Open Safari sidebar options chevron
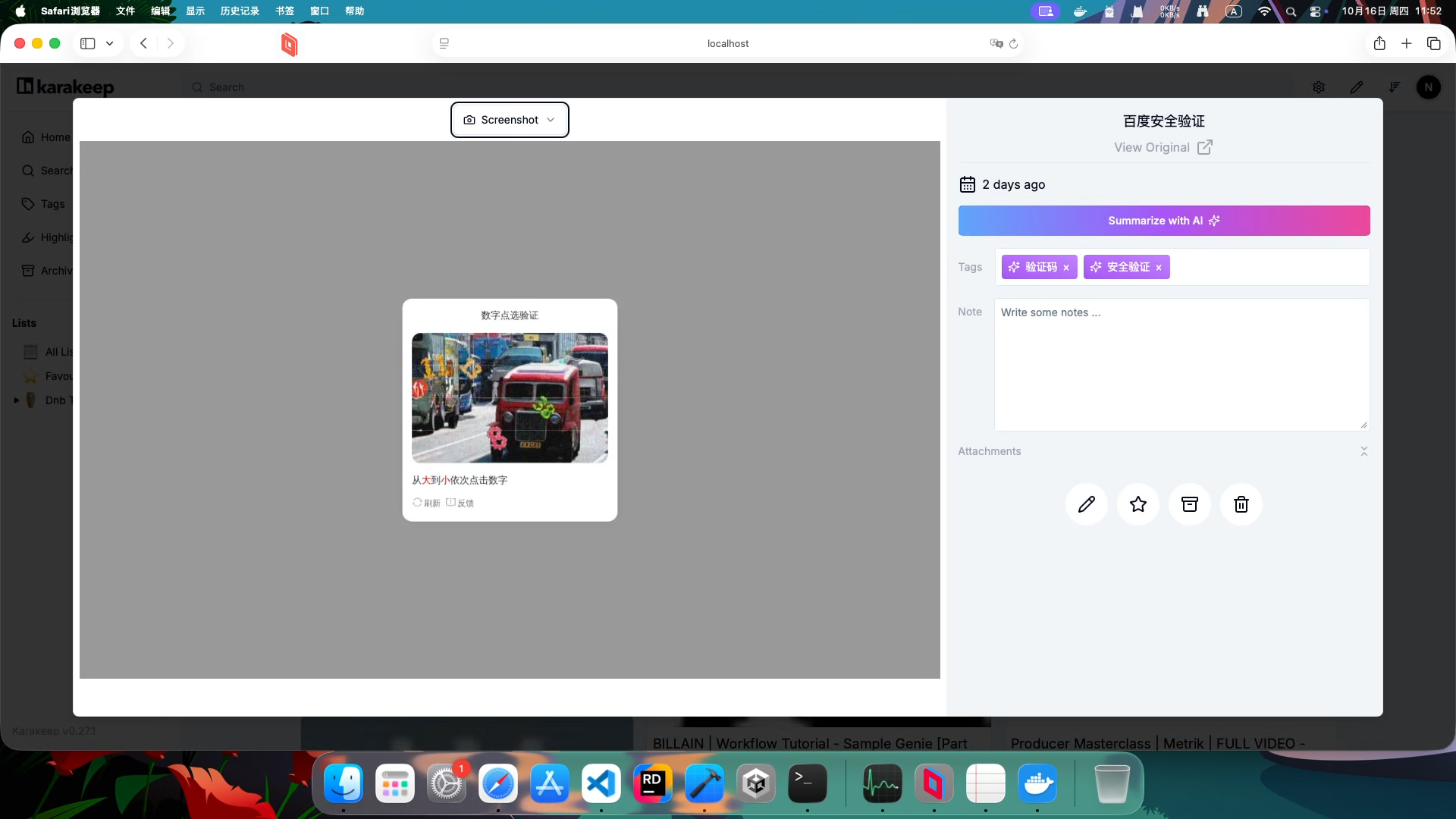This screenshot has width=1456, height=819. tap(110, 43)
